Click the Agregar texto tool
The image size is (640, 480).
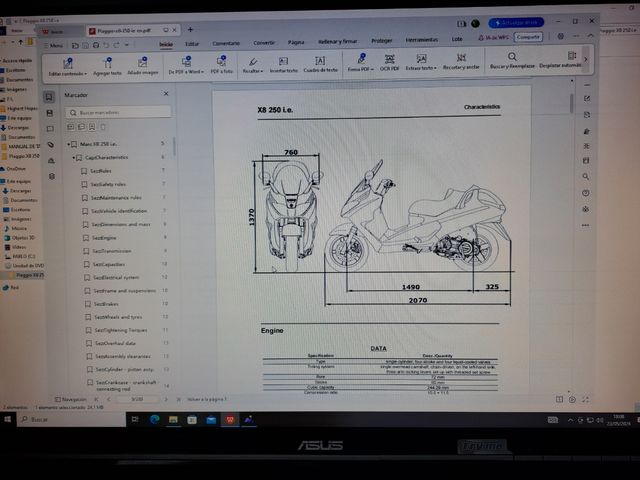pyautogui.click(x=106, y=65)
